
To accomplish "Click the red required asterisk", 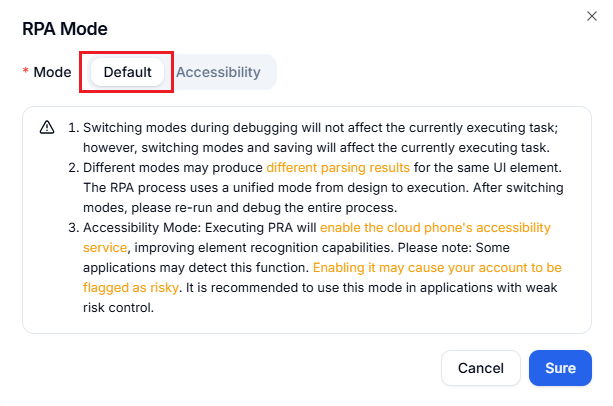I will coord(26,73).
